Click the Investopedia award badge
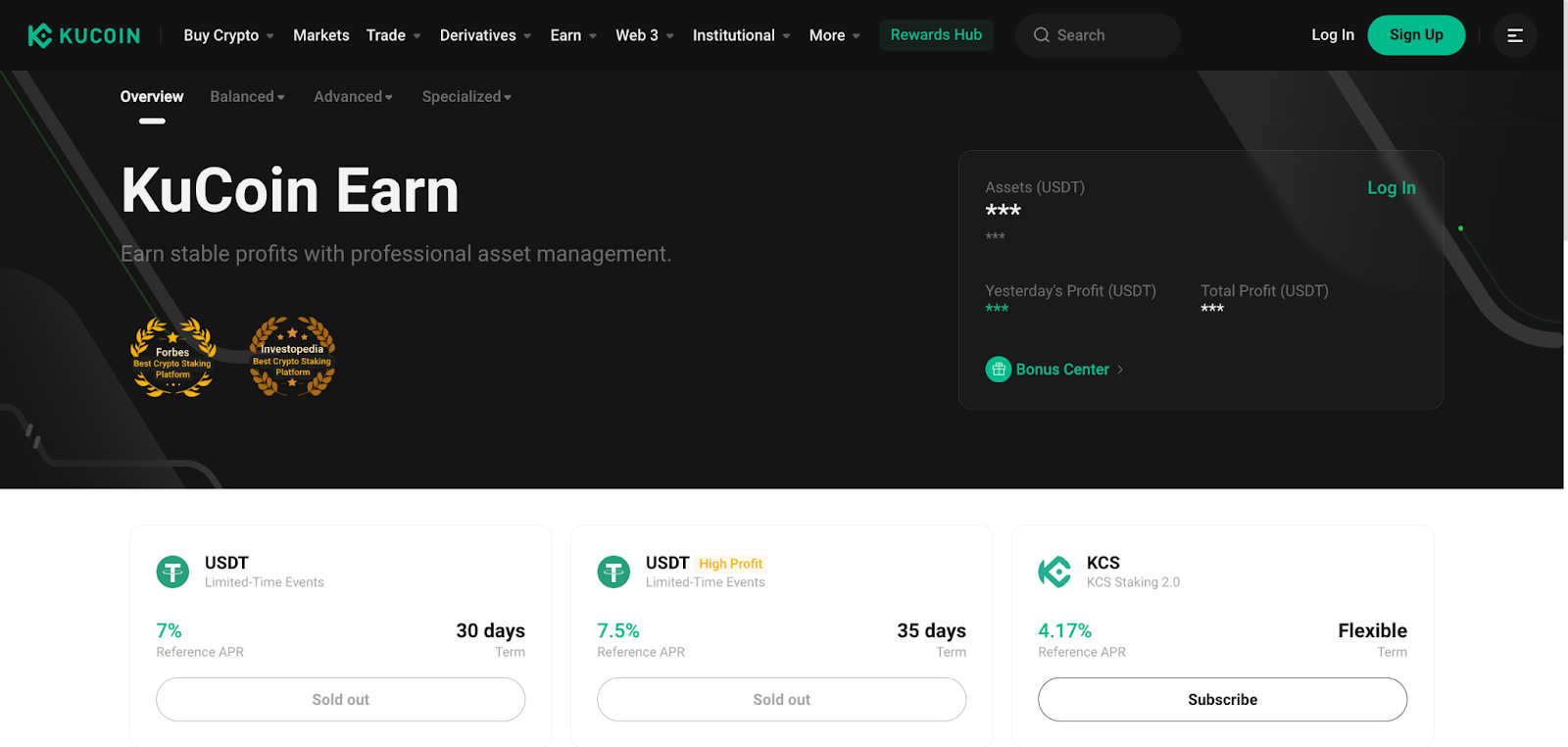The height and width of the screenshot is (747, 1568). pyautogui.click(x=292, y=356)
